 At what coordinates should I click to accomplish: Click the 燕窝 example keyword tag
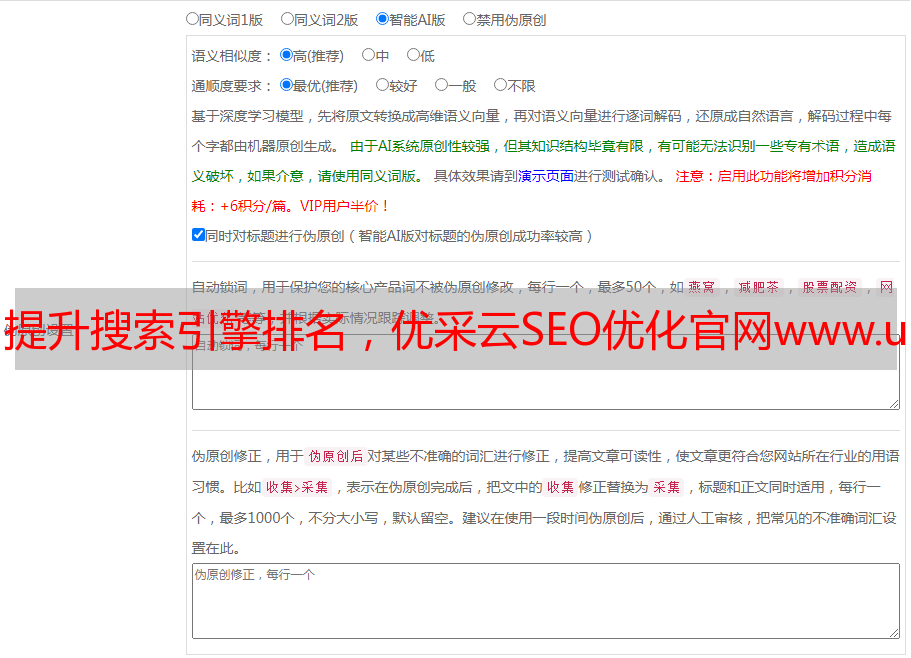tap(701, 287)
